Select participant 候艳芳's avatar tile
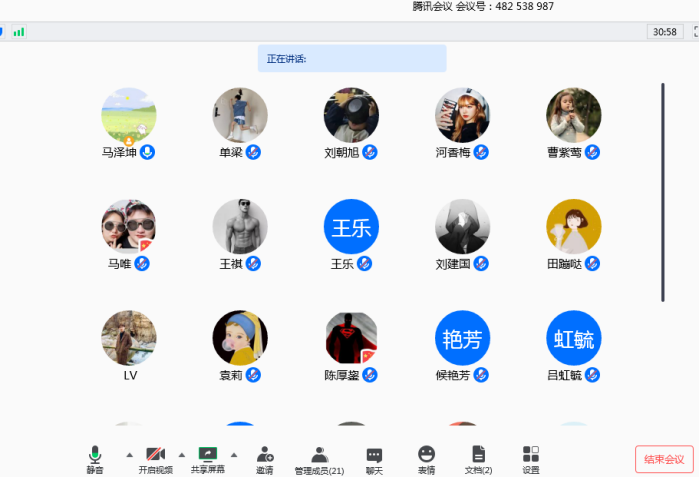 (x=462, y=338)
